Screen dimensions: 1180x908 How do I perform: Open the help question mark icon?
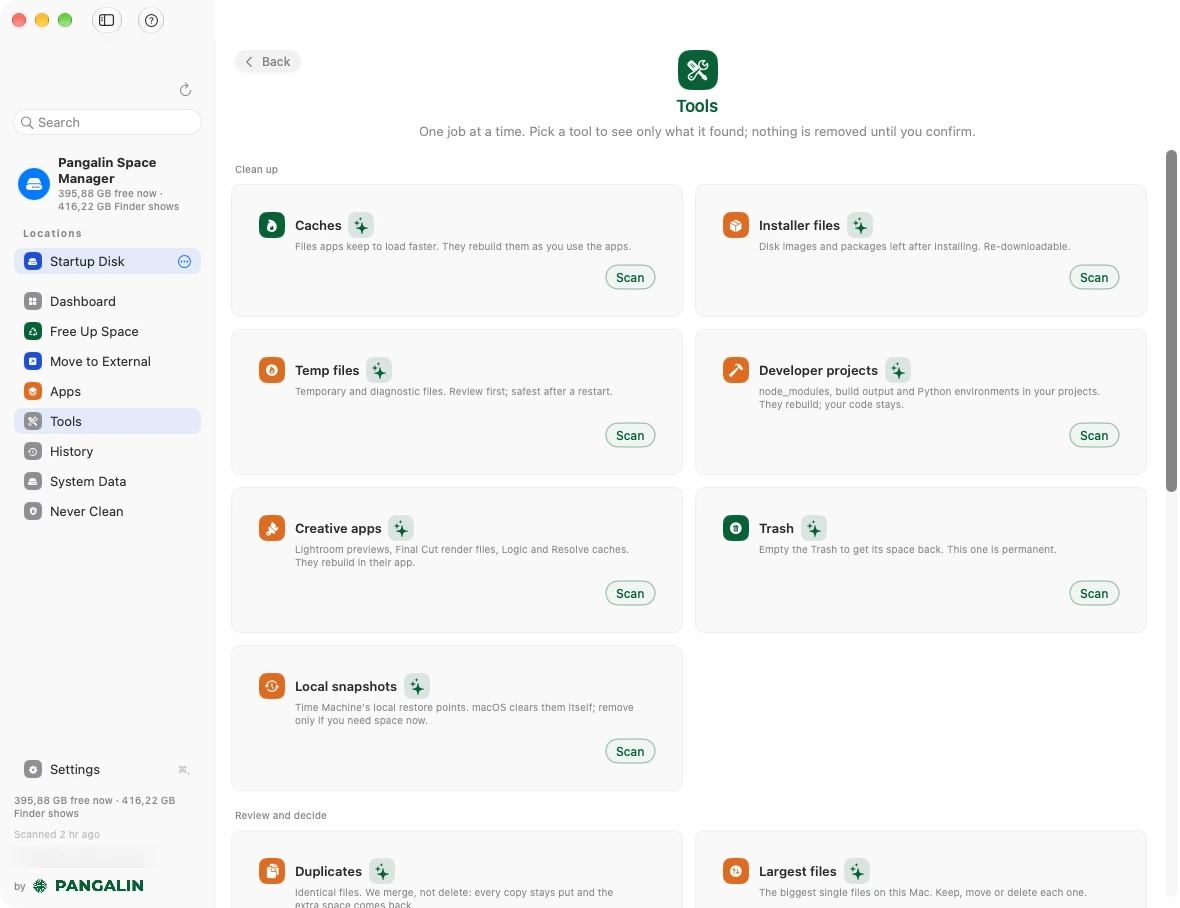click(151, 20)
